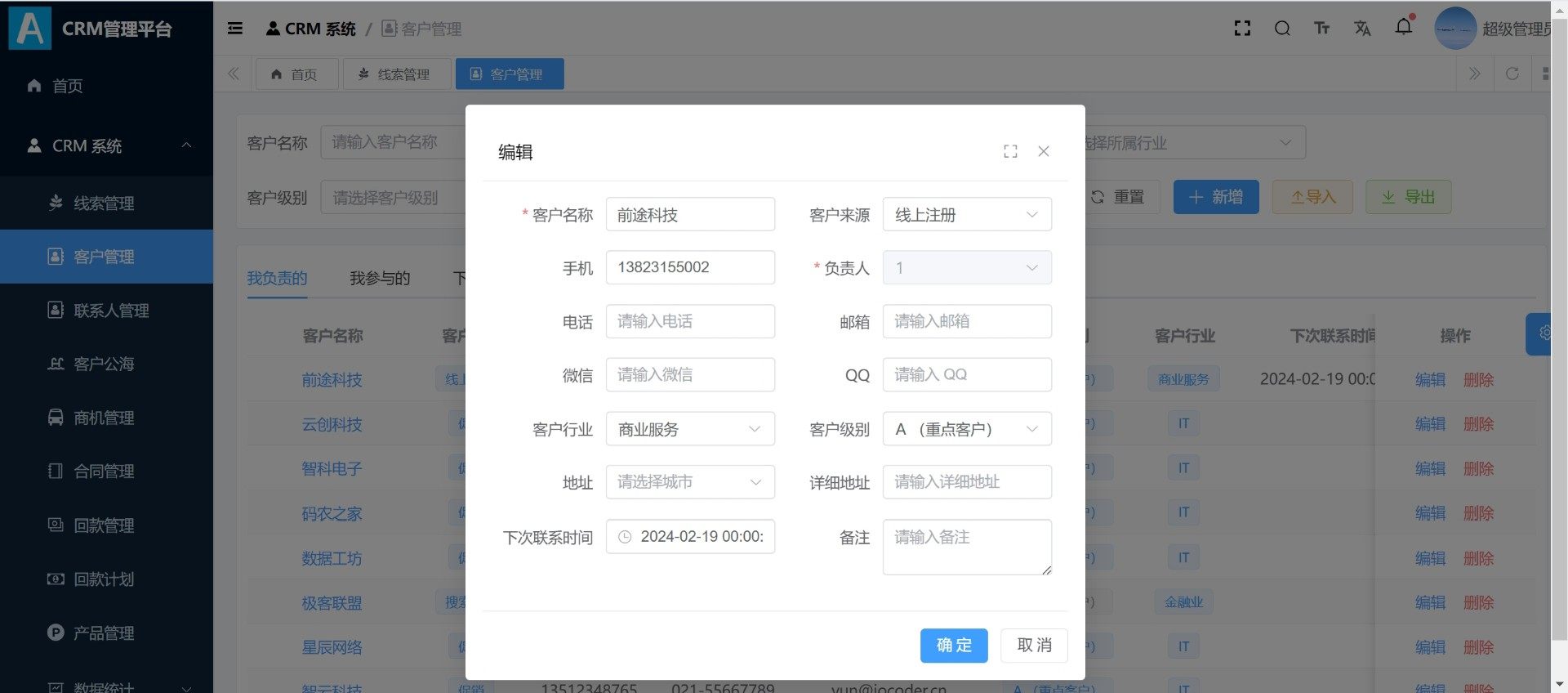The image size is (1568, 693).
Task: Click the font size icon in header
Action: (1321, 29)
